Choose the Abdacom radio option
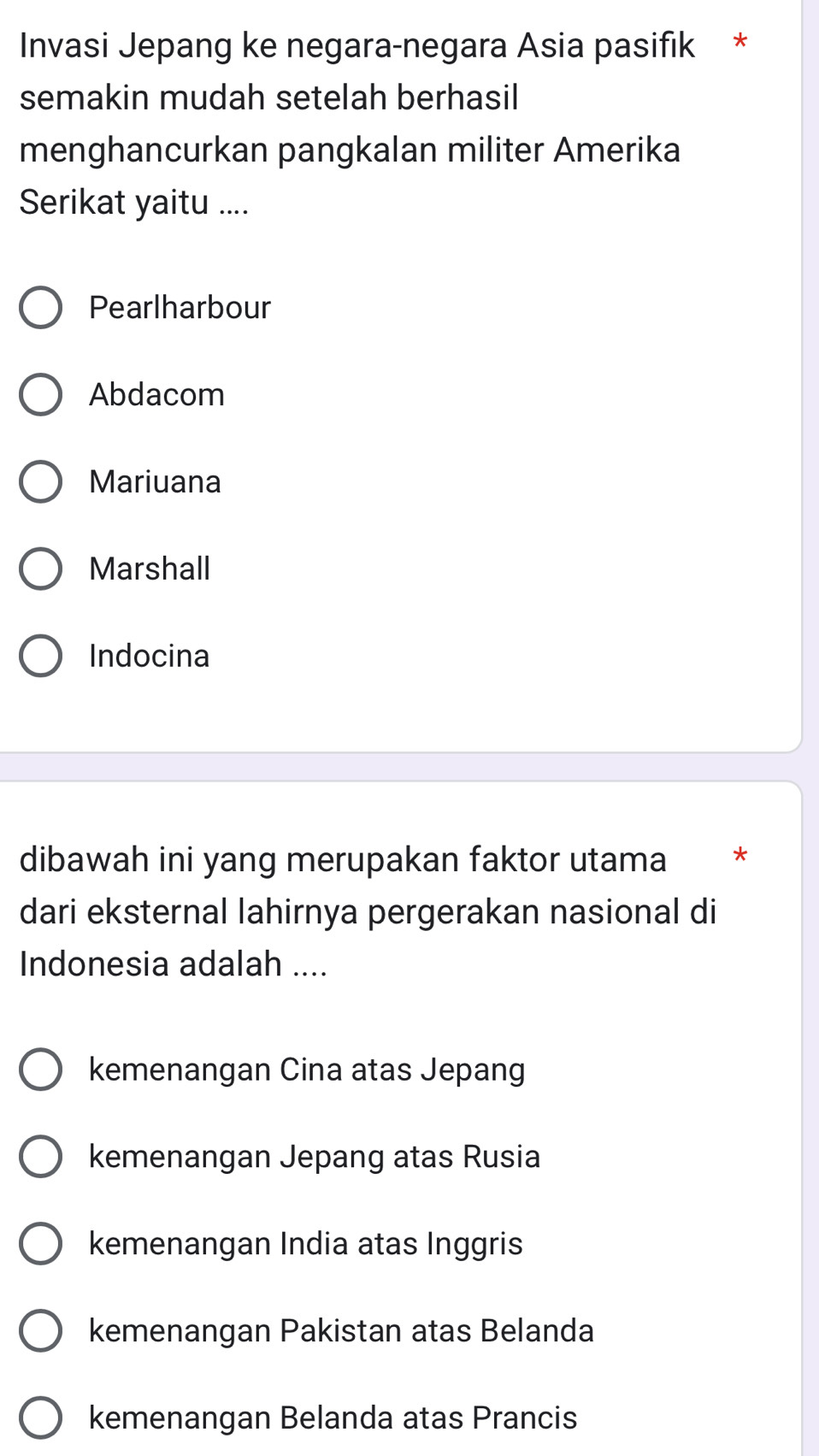Screen dimensions: 819x1456 (x=40, y=395)
